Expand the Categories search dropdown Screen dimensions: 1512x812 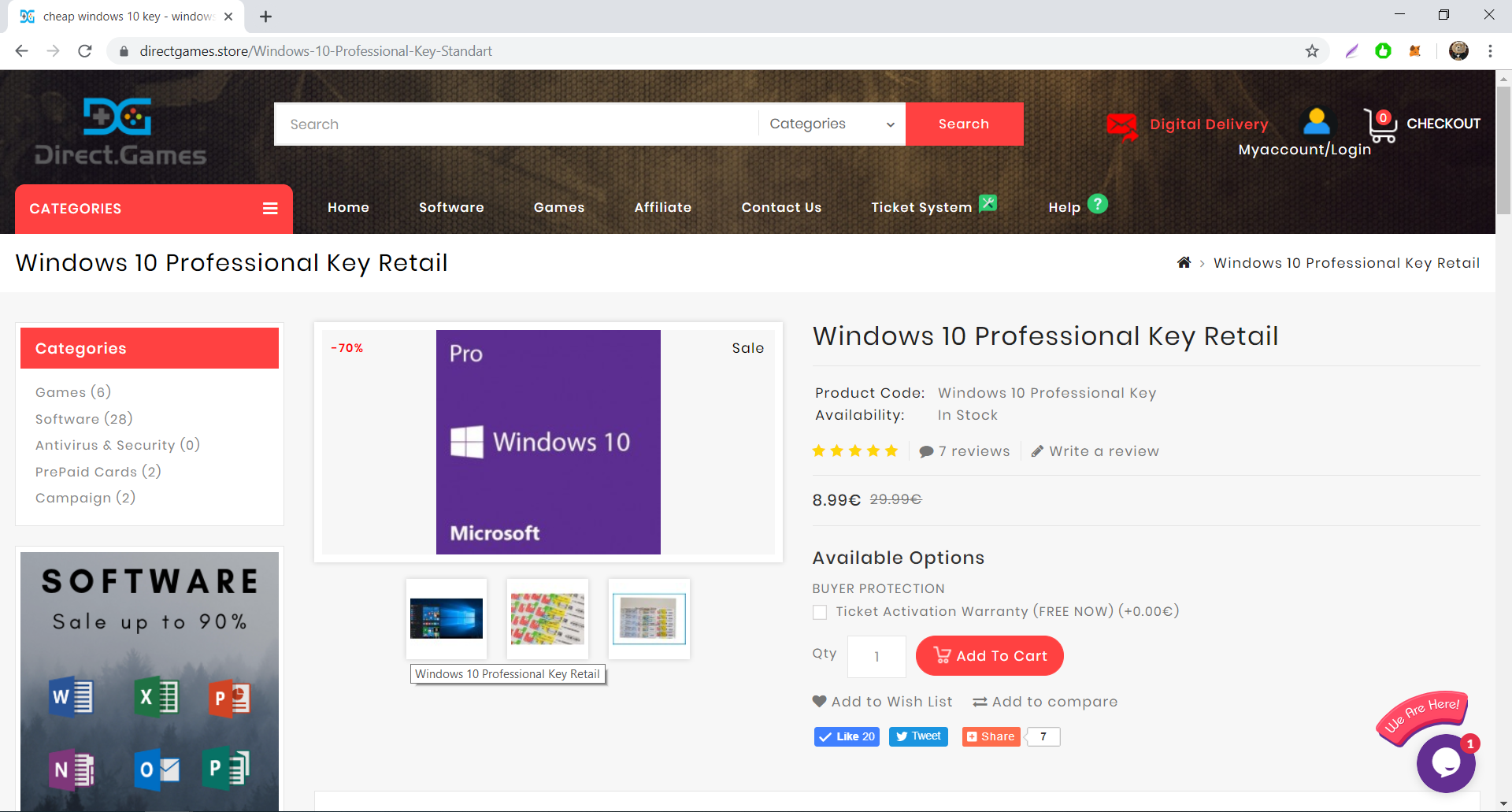point(832,124)
